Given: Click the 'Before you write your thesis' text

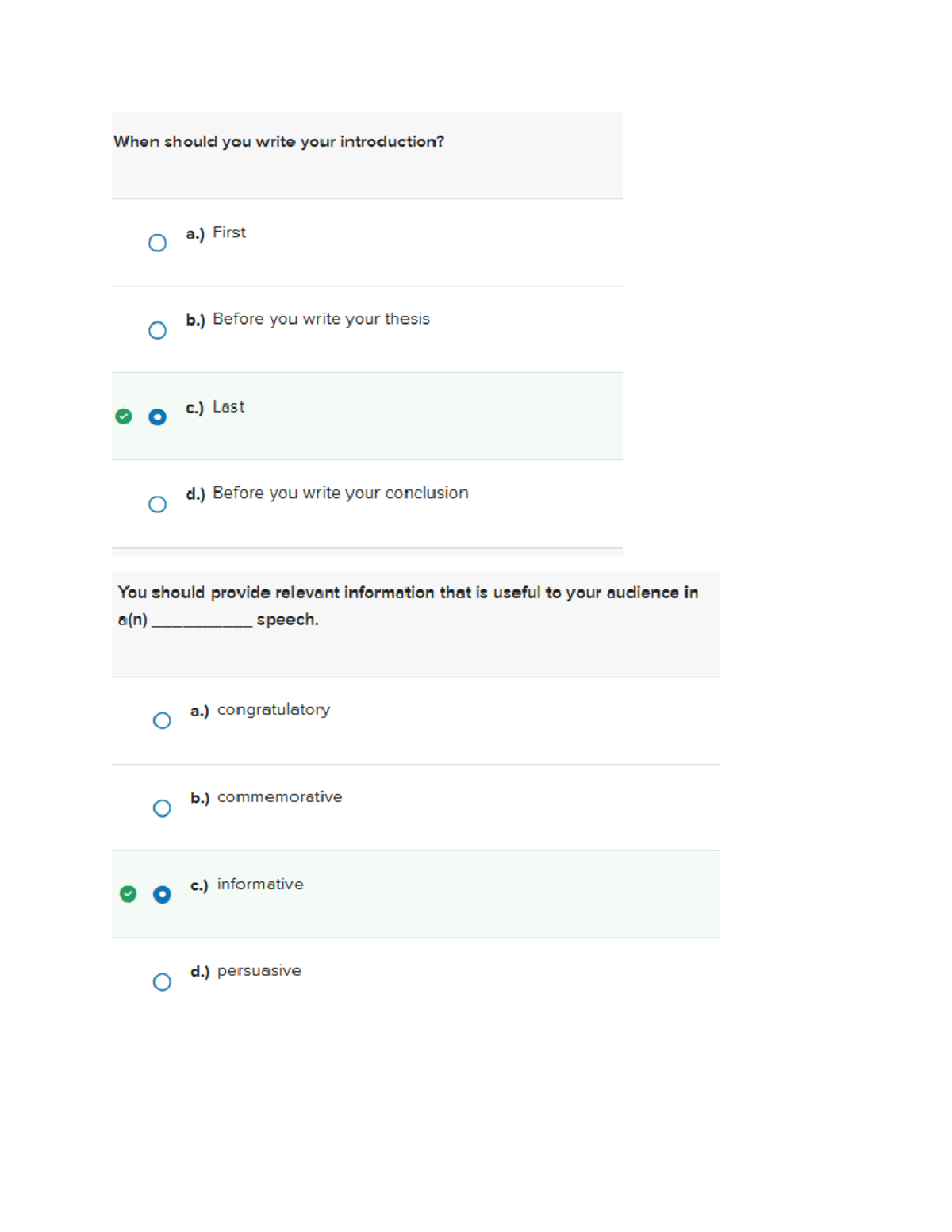Looking at the screenshot, I should 321,319.
